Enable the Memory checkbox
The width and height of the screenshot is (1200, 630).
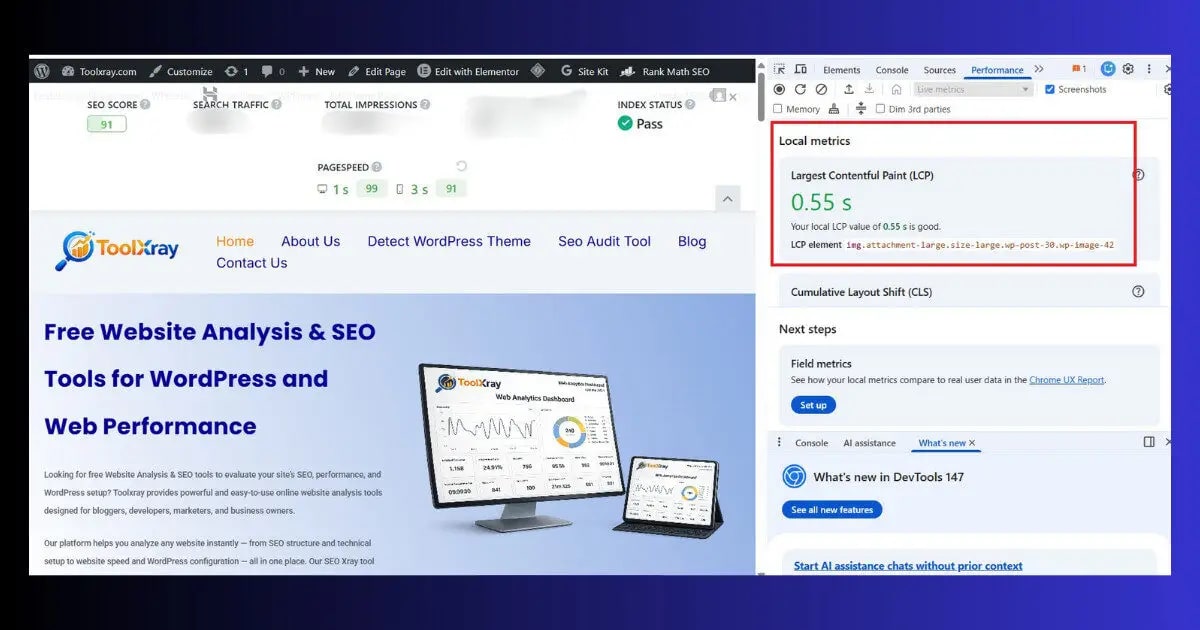coord(779,109)
